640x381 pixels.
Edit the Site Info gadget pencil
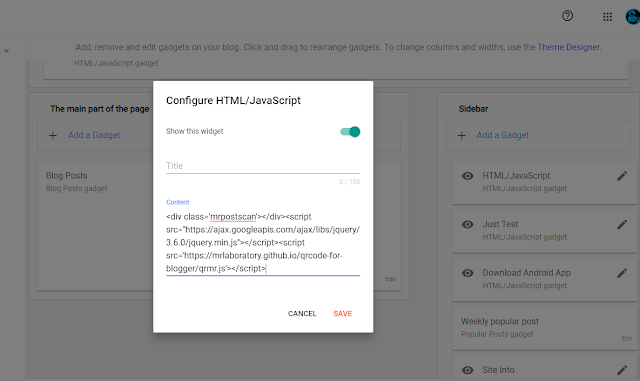click(622, 370)
